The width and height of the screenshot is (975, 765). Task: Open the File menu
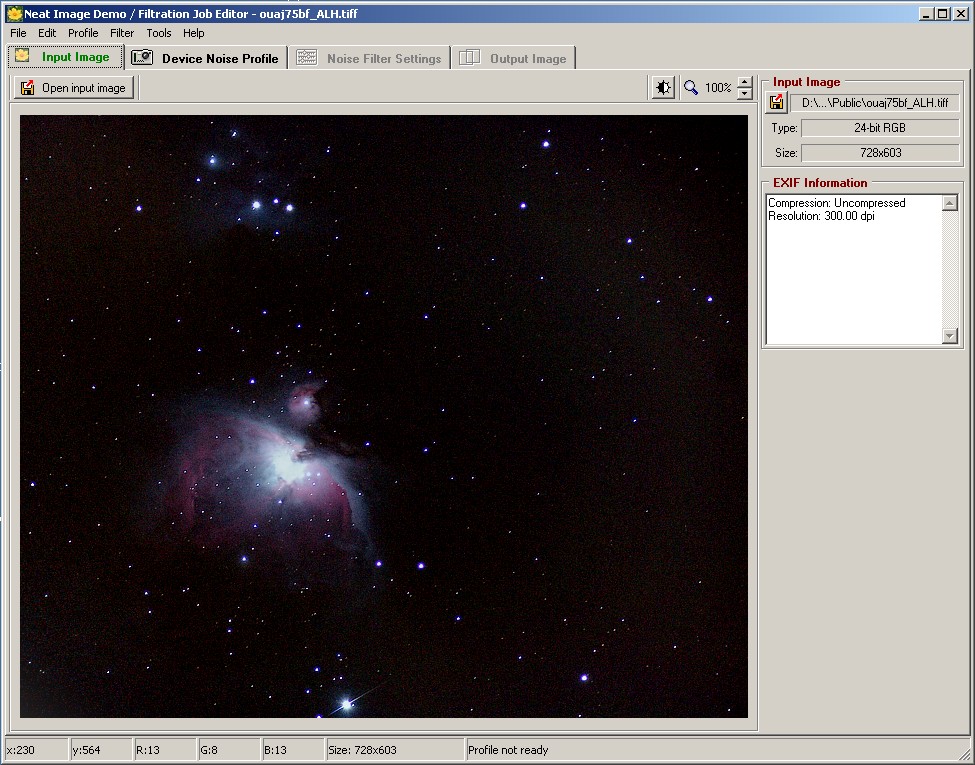[x=18, y=33]
